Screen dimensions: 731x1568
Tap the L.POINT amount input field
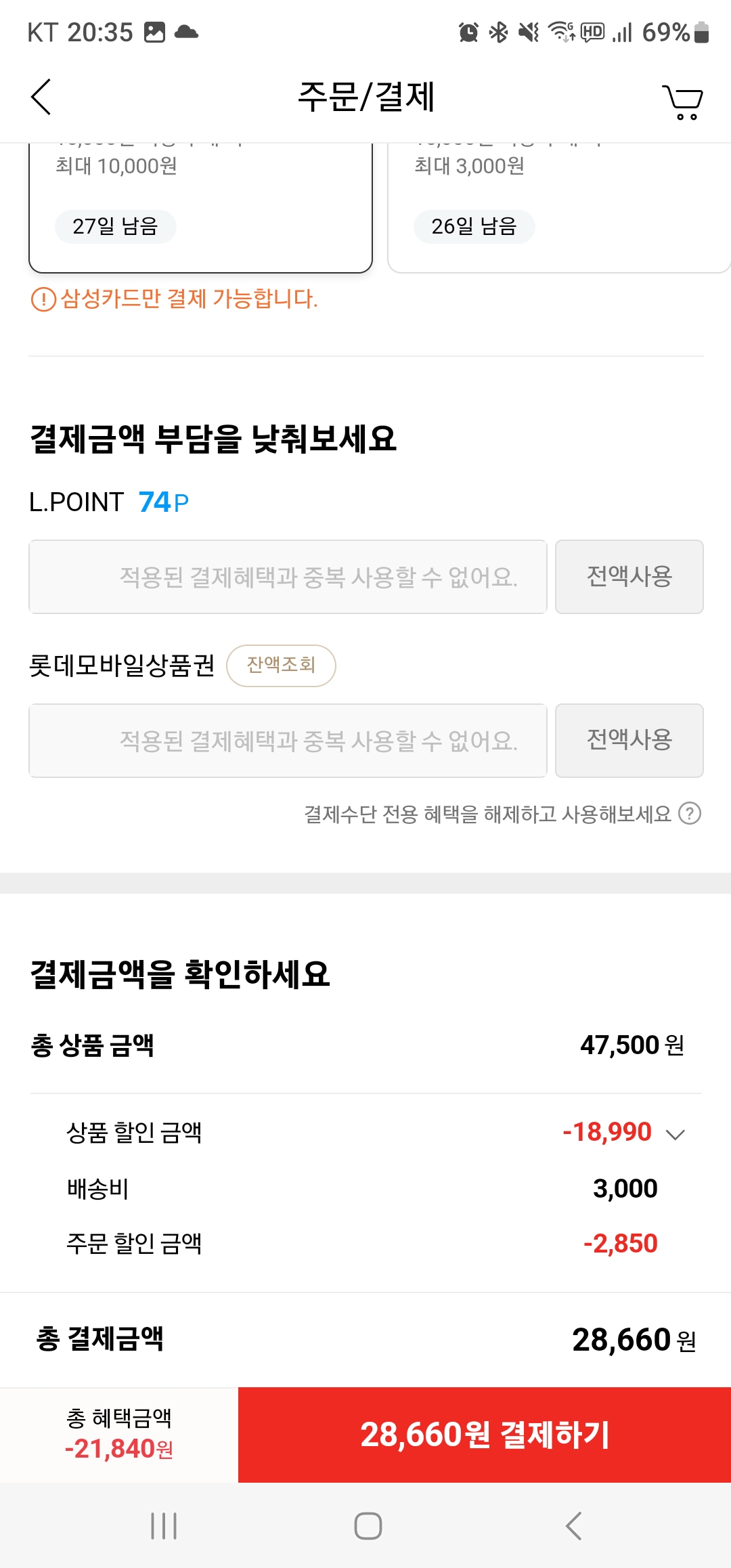pos(288,577)
